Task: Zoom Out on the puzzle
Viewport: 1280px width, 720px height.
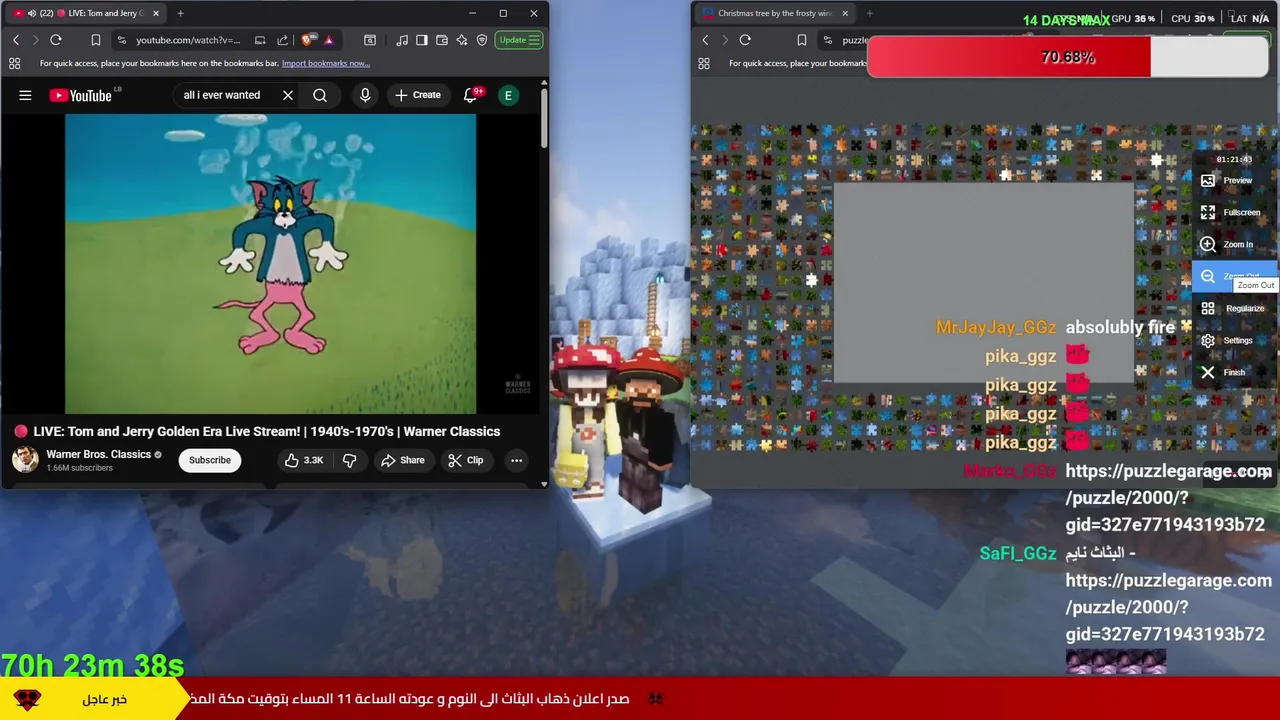Action: click(1234, 276)
